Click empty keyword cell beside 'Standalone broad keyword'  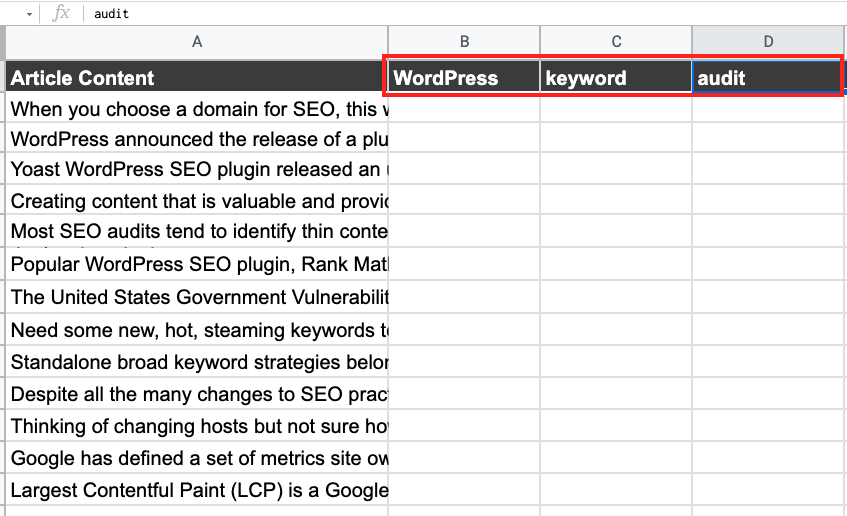pos(616,361)
